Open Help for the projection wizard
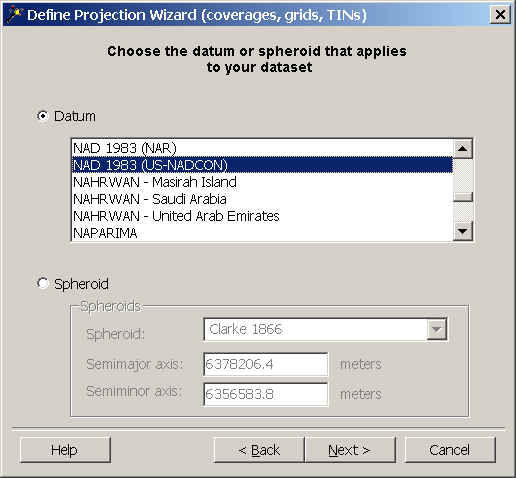 tap(65, 450)
